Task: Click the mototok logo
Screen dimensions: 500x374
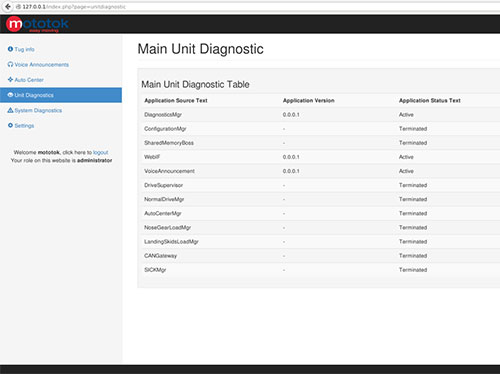Action: (37, 24)
